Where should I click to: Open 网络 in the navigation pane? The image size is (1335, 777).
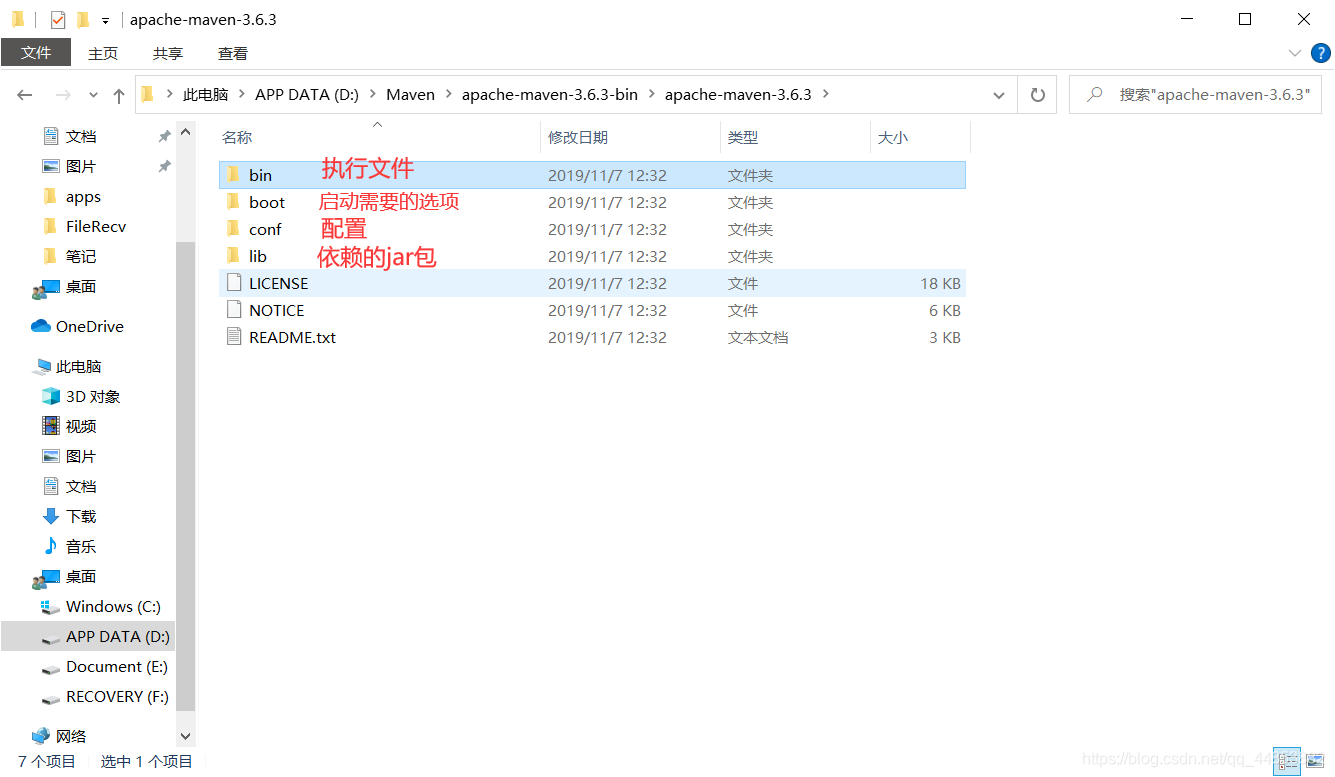point(70,736)
